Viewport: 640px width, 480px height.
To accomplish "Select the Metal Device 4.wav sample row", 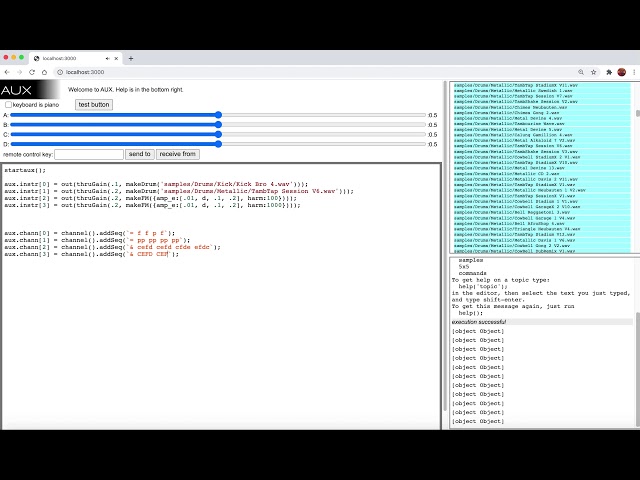I will click(x=542, y=118).
